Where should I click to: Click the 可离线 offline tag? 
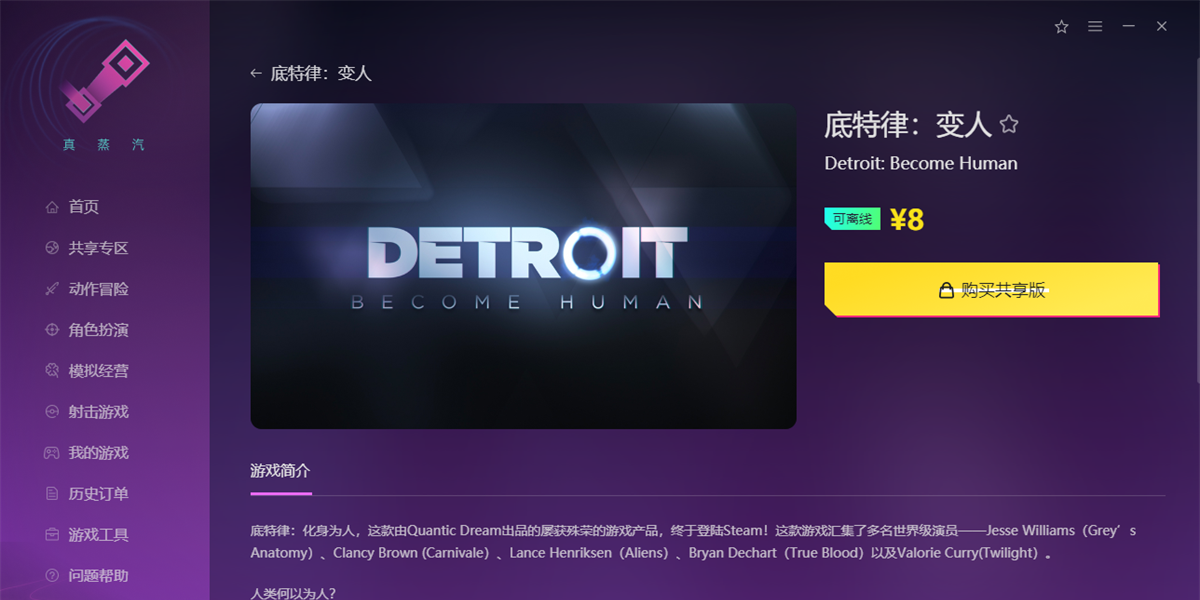852,219
